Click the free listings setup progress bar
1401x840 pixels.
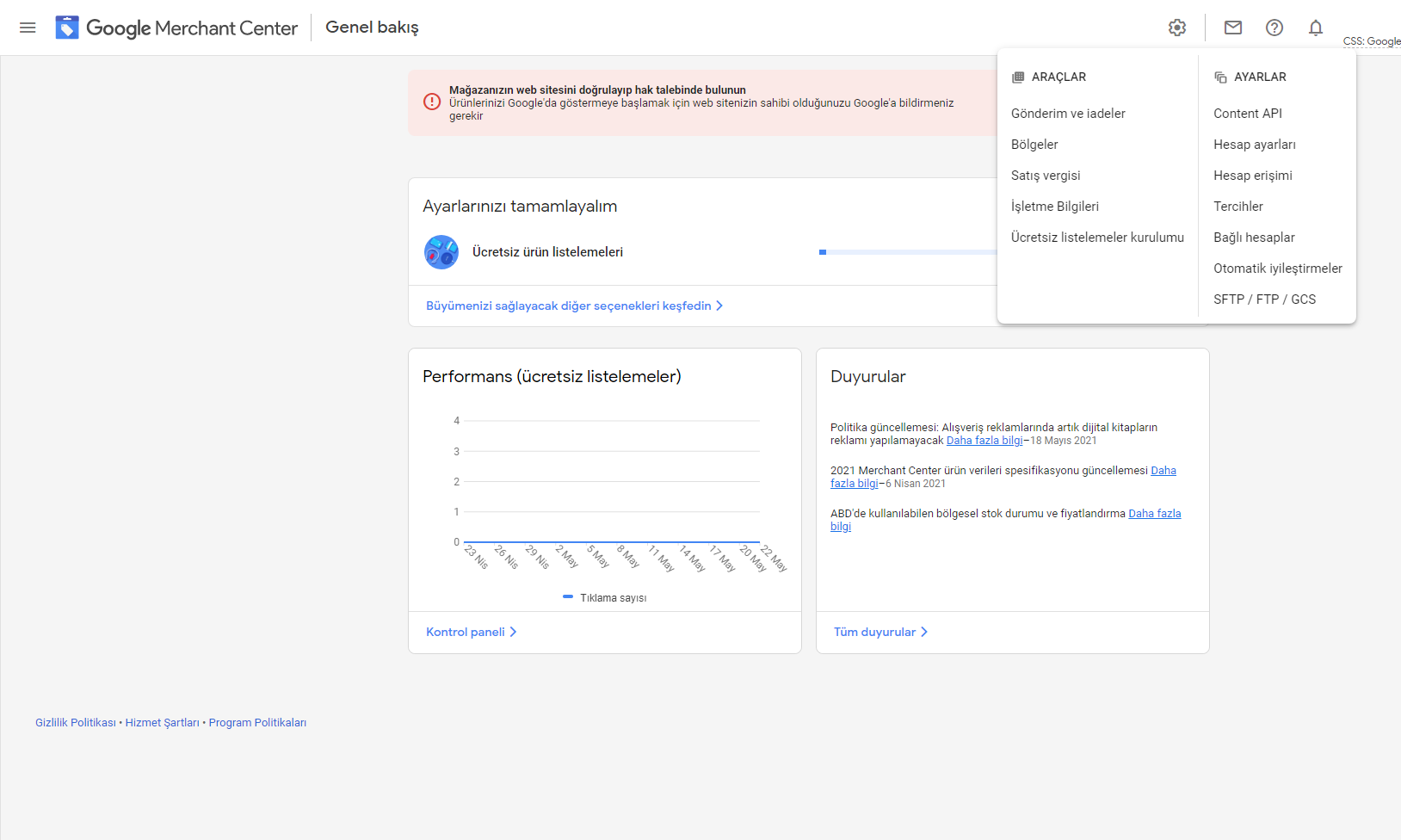(908, 252)
